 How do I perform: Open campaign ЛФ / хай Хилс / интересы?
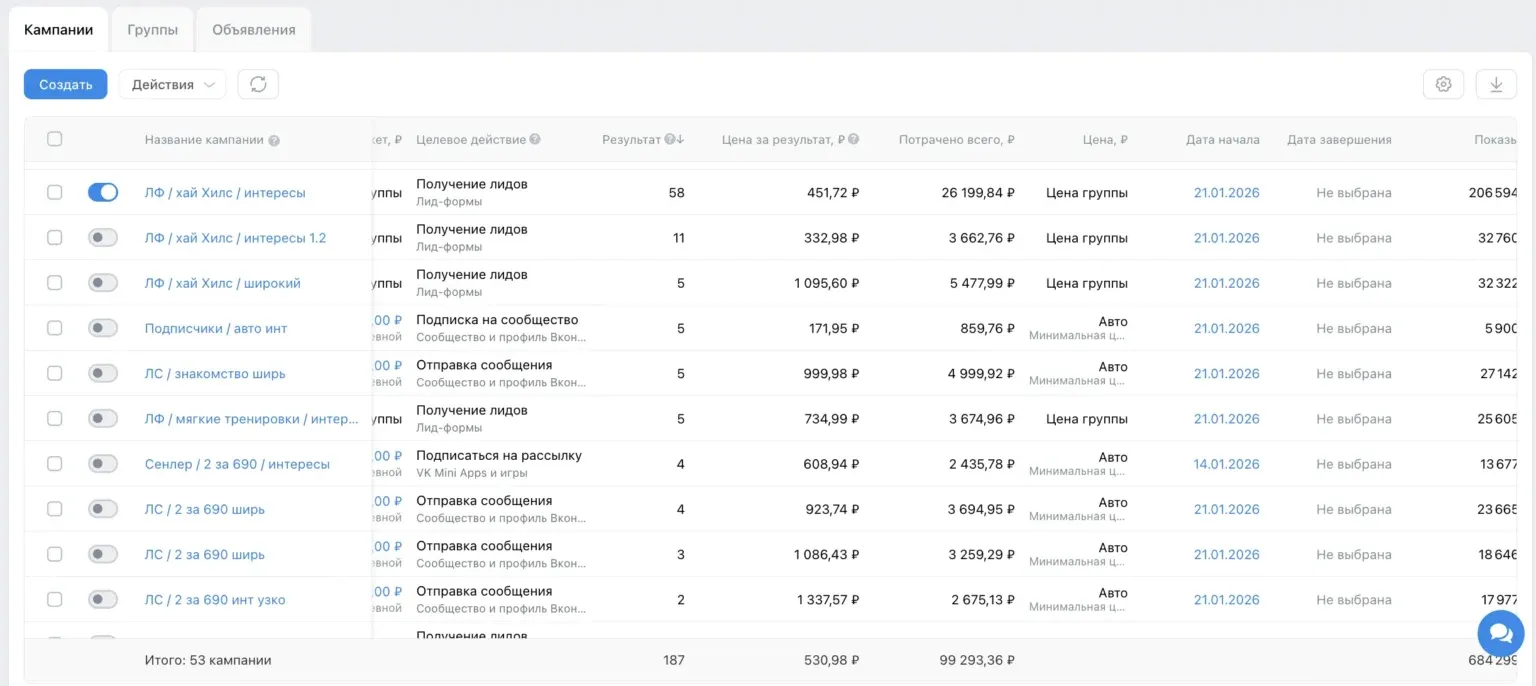click(x=225, y=193)
